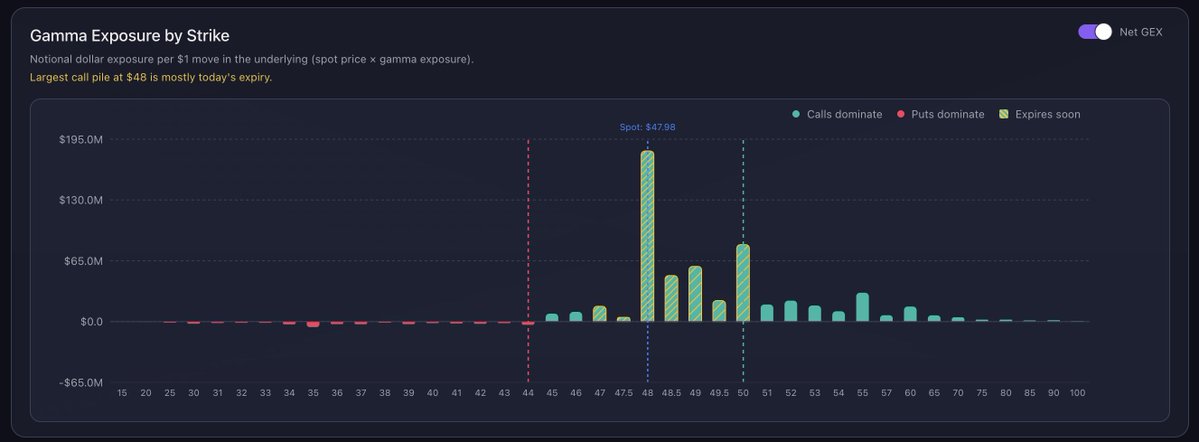1199x442 pixels.
Task: Select the bar at strike 48.5
Action: click(671, 298)
